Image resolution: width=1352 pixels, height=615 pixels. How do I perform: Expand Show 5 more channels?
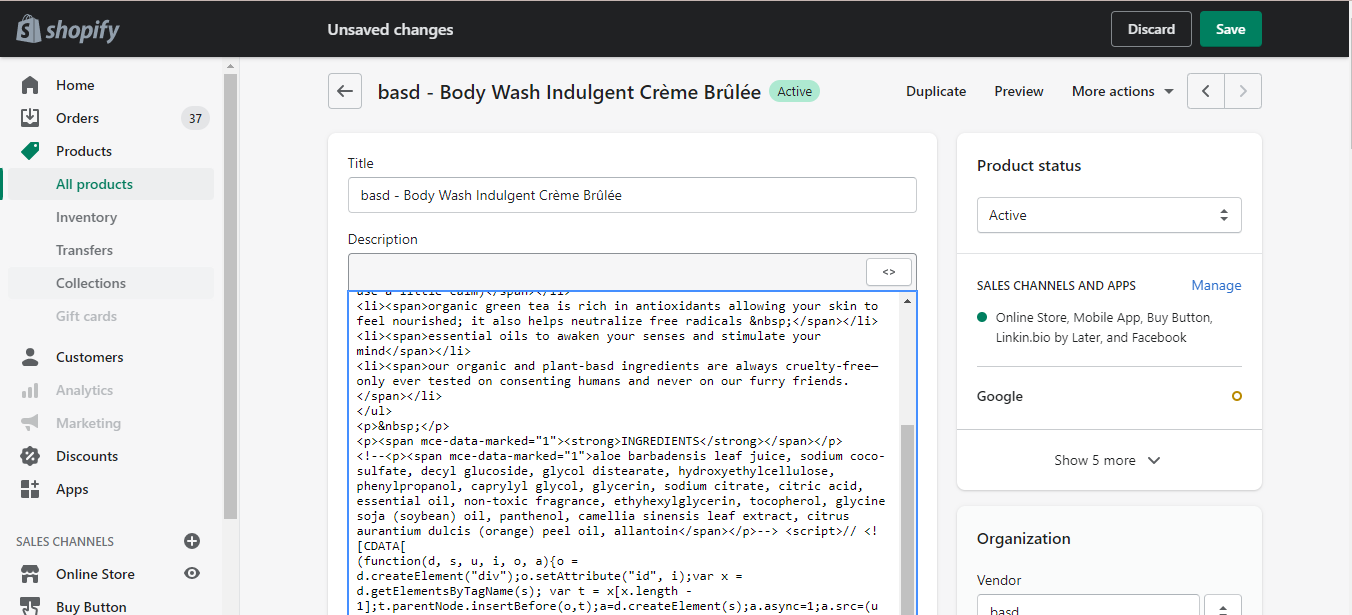pyautogui.click(x=1108, y=460)
